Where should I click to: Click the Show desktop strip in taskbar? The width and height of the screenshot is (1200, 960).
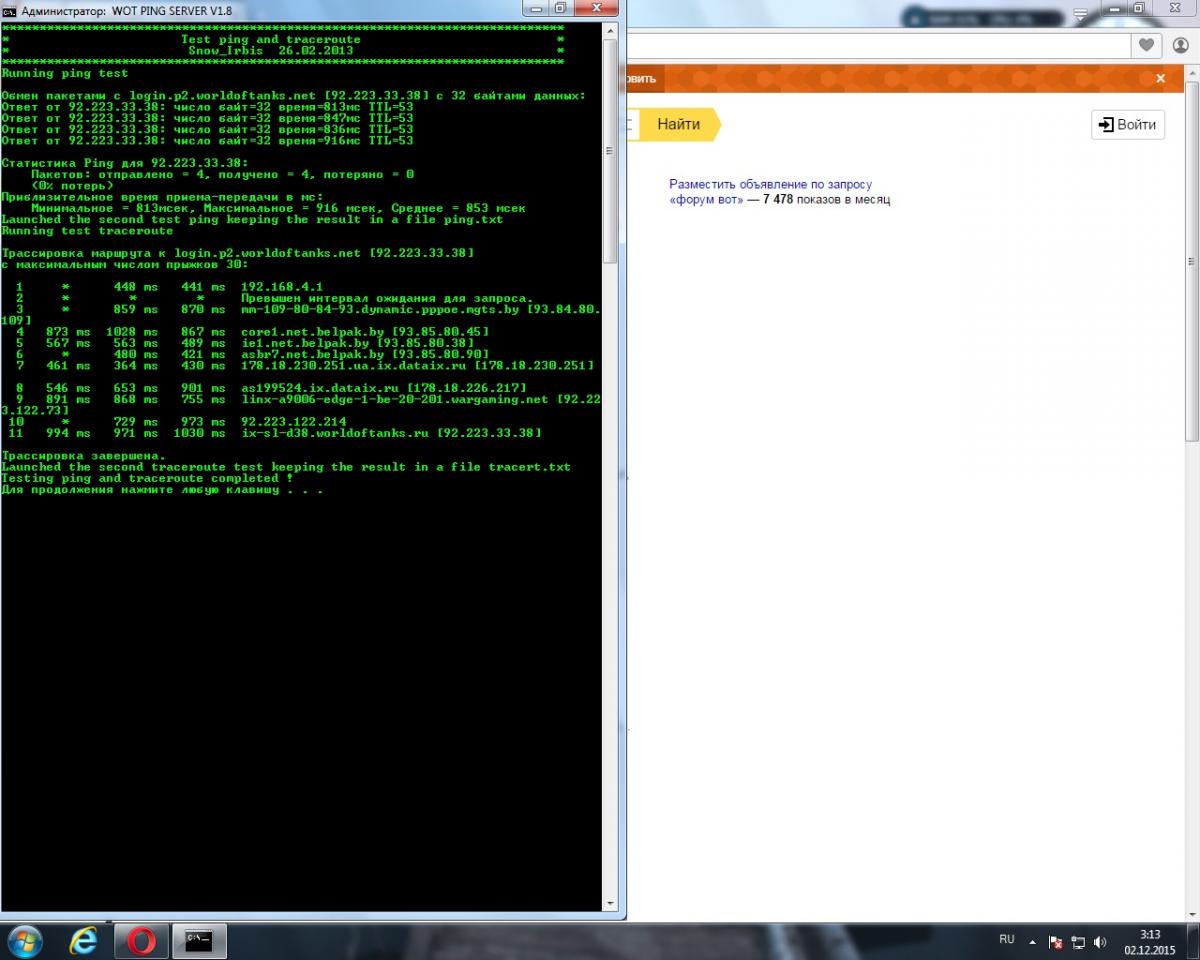(1193, 941)
